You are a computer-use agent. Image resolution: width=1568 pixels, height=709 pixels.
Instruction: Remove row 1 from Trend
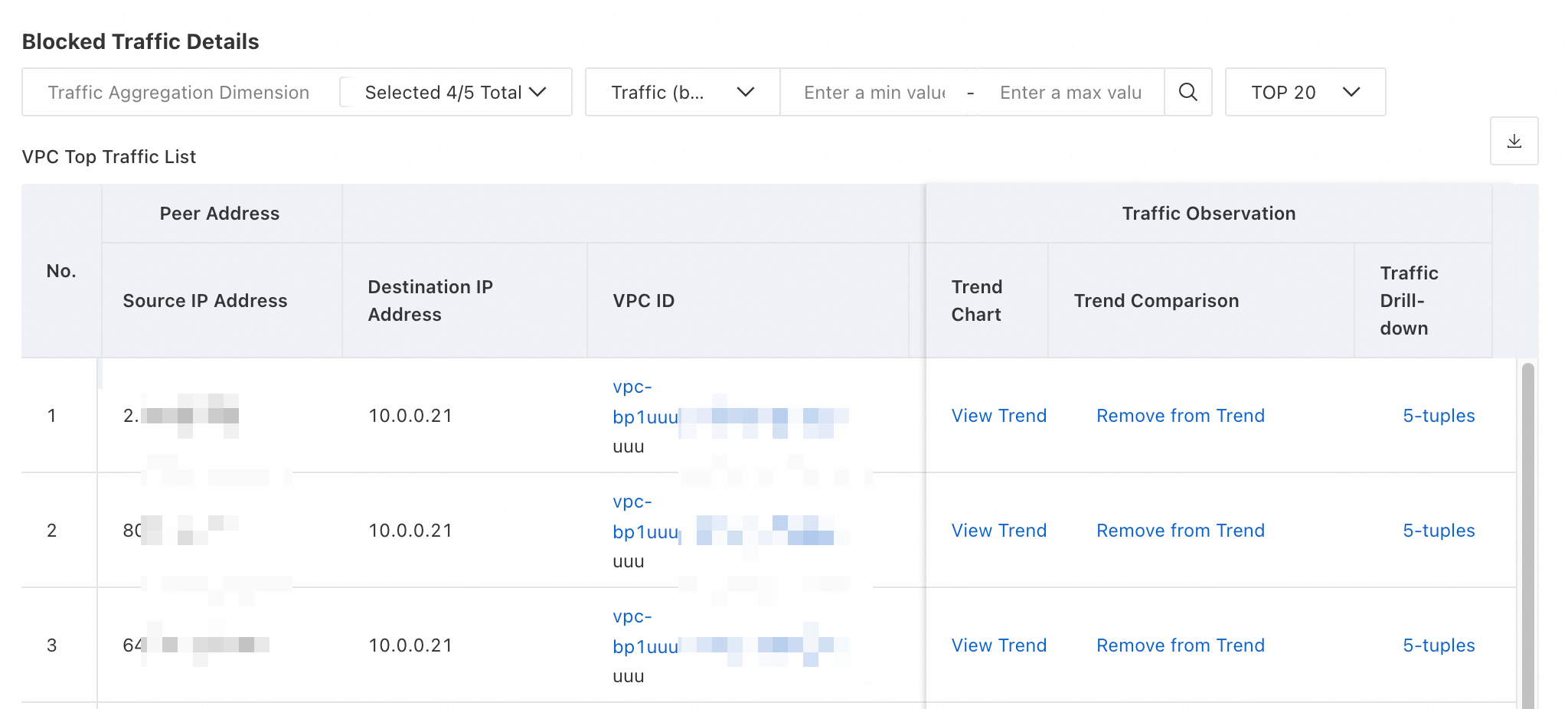tap(1180, 416)
